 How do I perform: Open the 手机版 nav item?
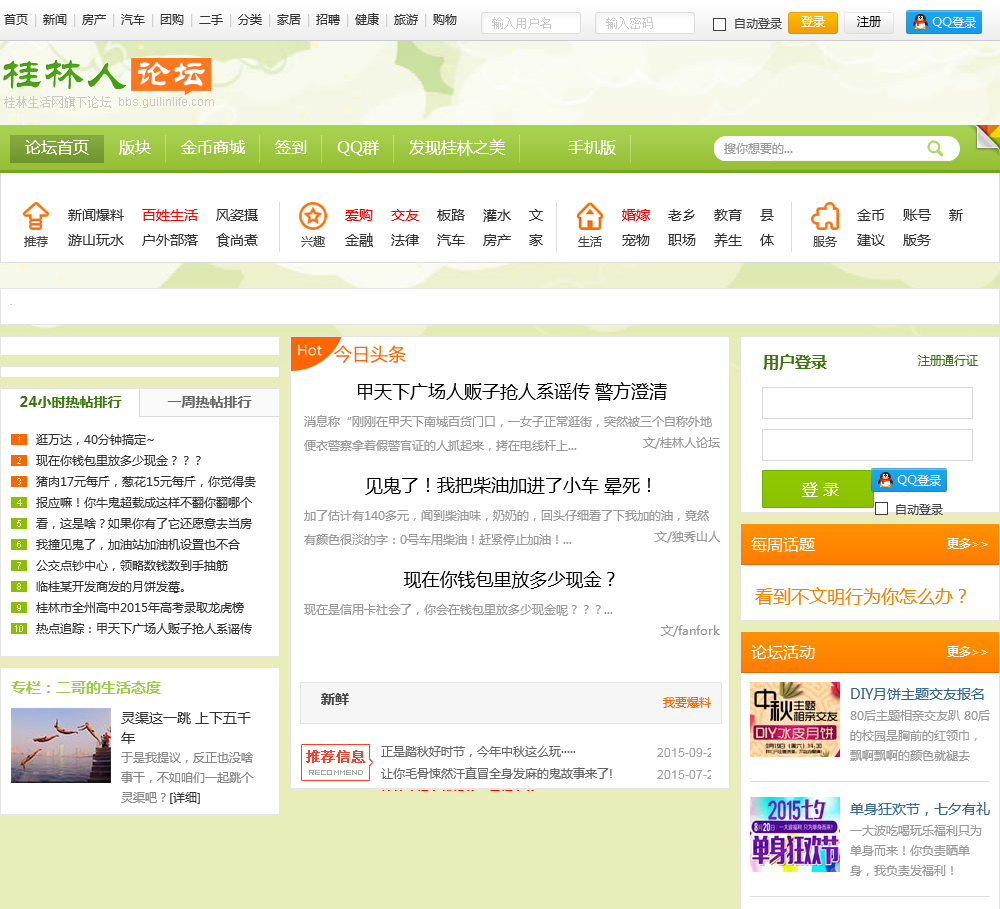point(592,148)
